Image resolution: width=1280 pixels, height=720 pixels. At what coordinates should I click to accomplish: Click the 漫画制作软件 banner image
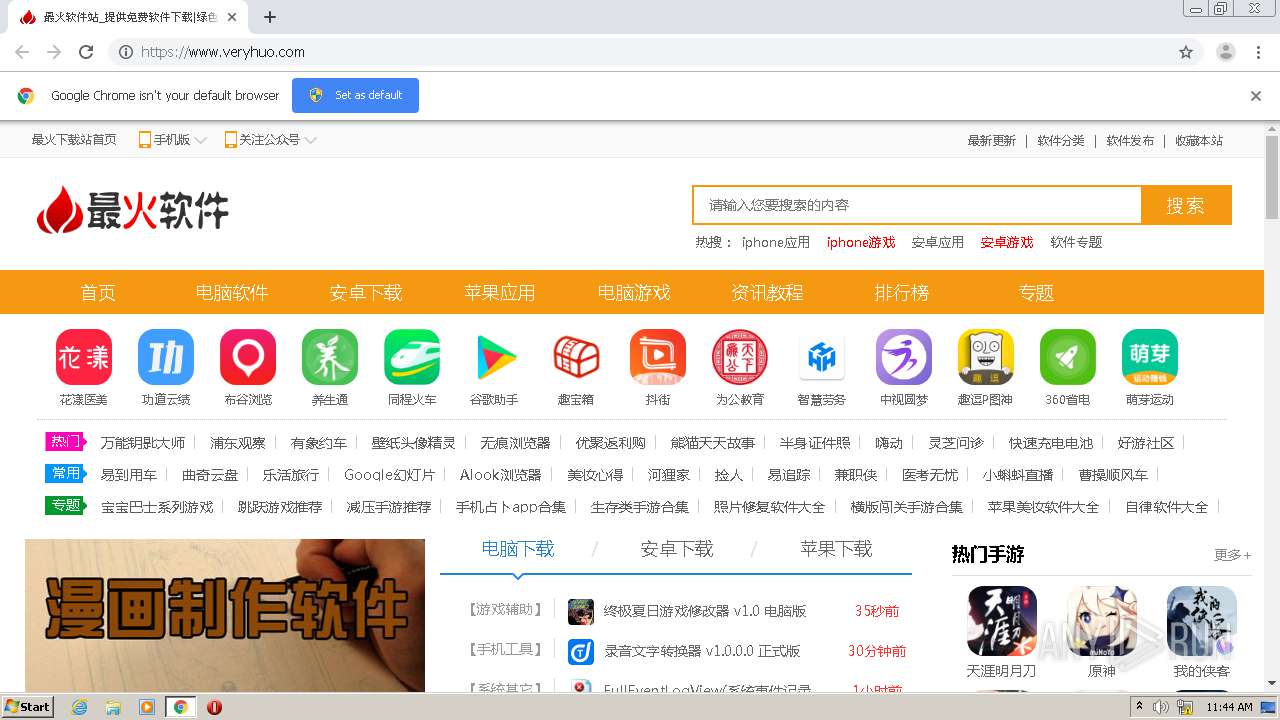(225, 615)
